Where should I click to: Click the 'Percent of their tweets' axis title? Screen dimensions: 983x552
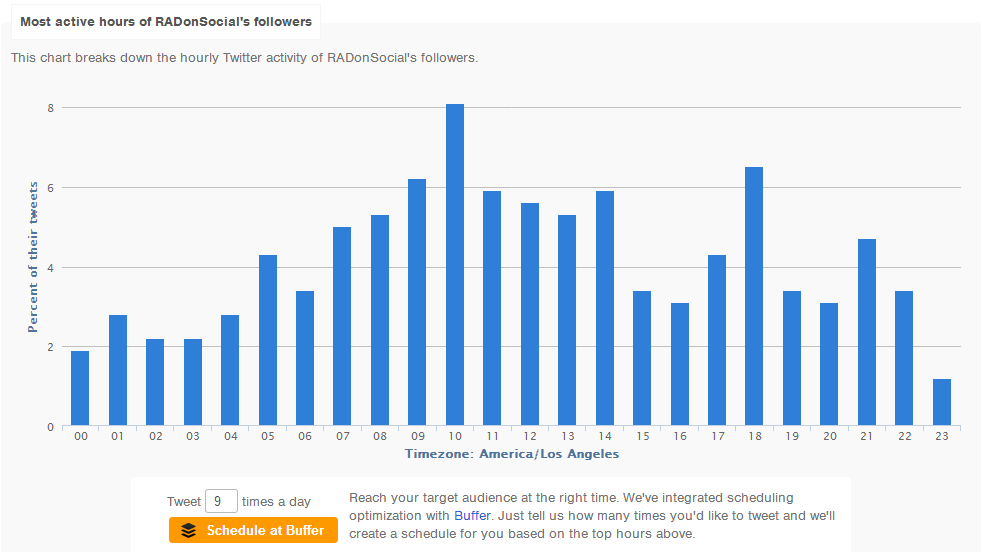click(33, 257)
